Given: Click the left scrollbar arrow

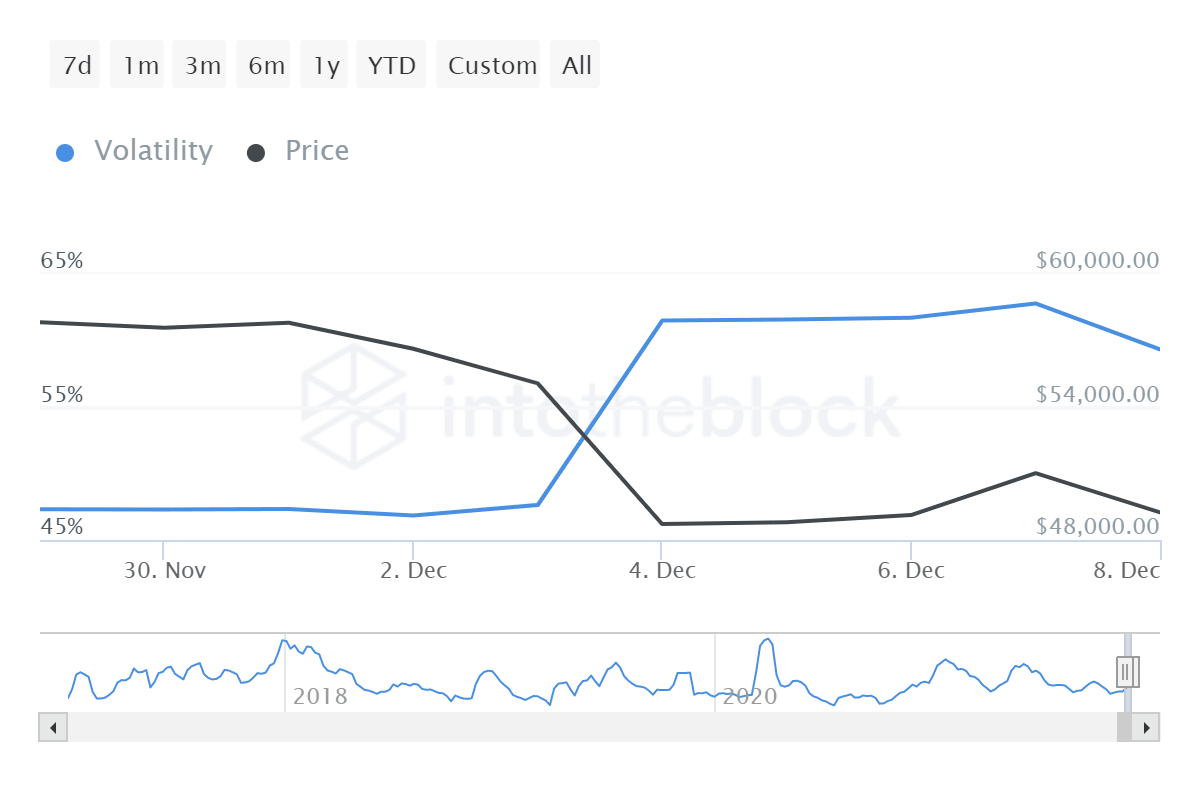Looking at the screenshot, I should point(52,728).
